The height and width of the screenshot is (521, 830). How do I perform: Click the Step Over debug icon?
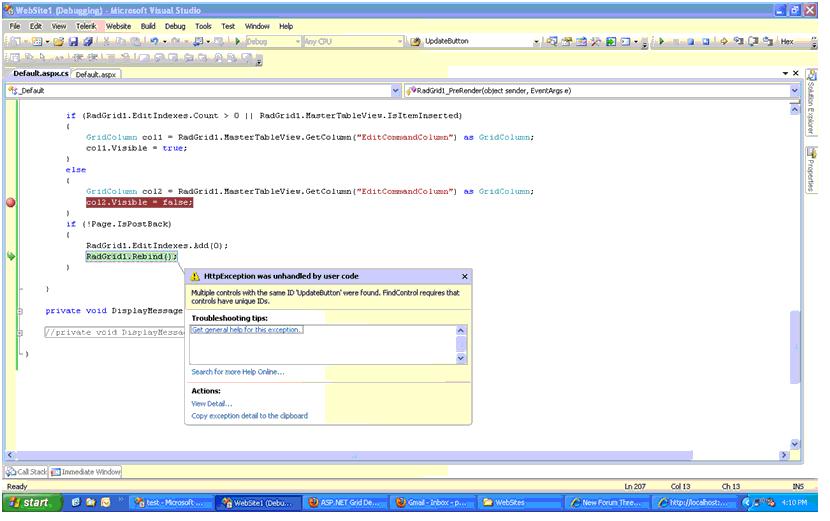coord(753,41)
